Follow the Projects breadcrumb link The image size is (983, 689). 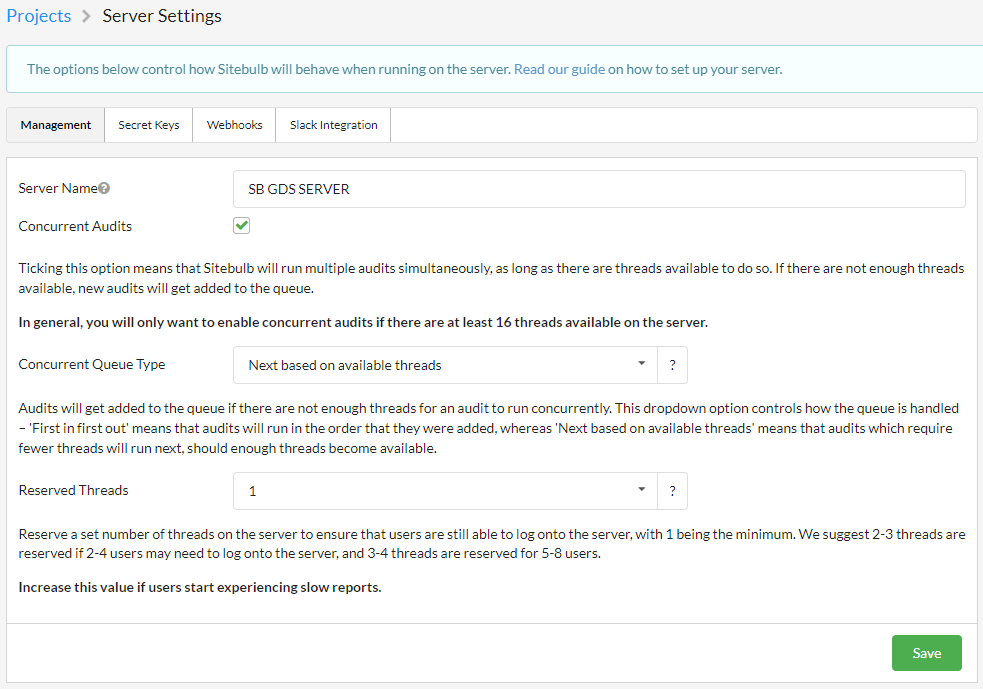tap(39, 16)
